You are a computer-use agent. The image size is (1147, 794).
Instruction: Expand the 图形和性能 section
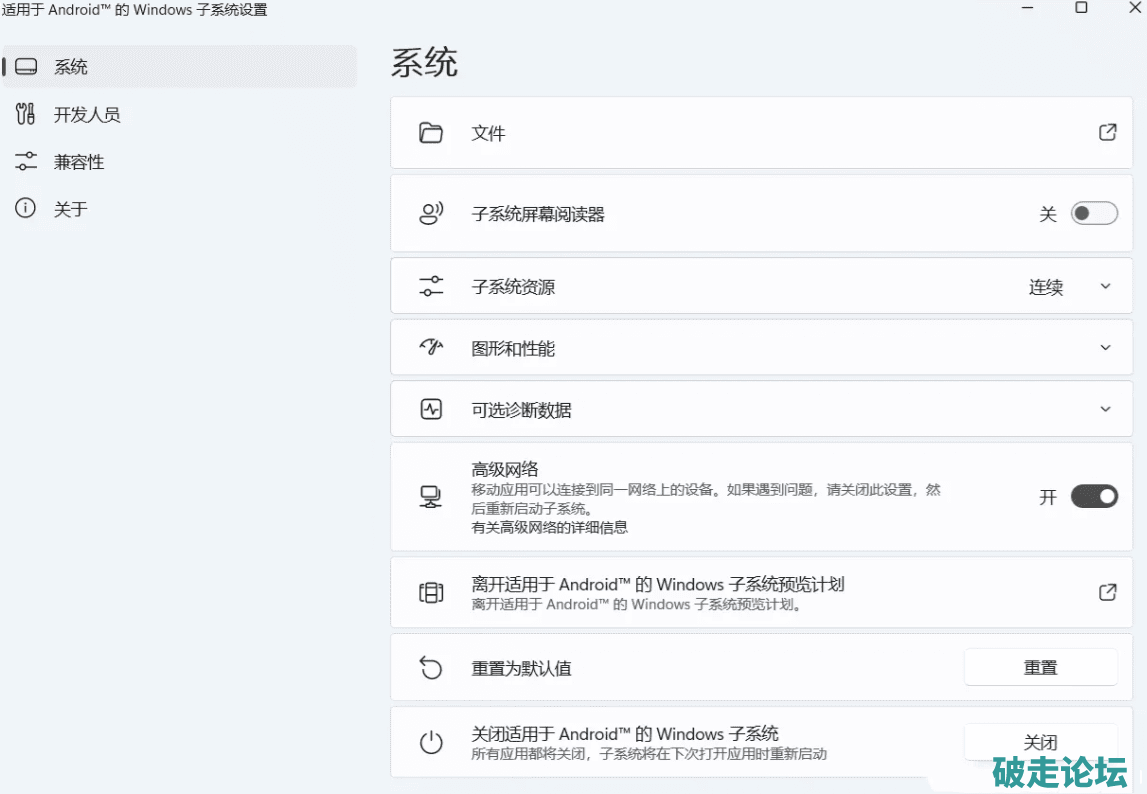pos(1105,348)
